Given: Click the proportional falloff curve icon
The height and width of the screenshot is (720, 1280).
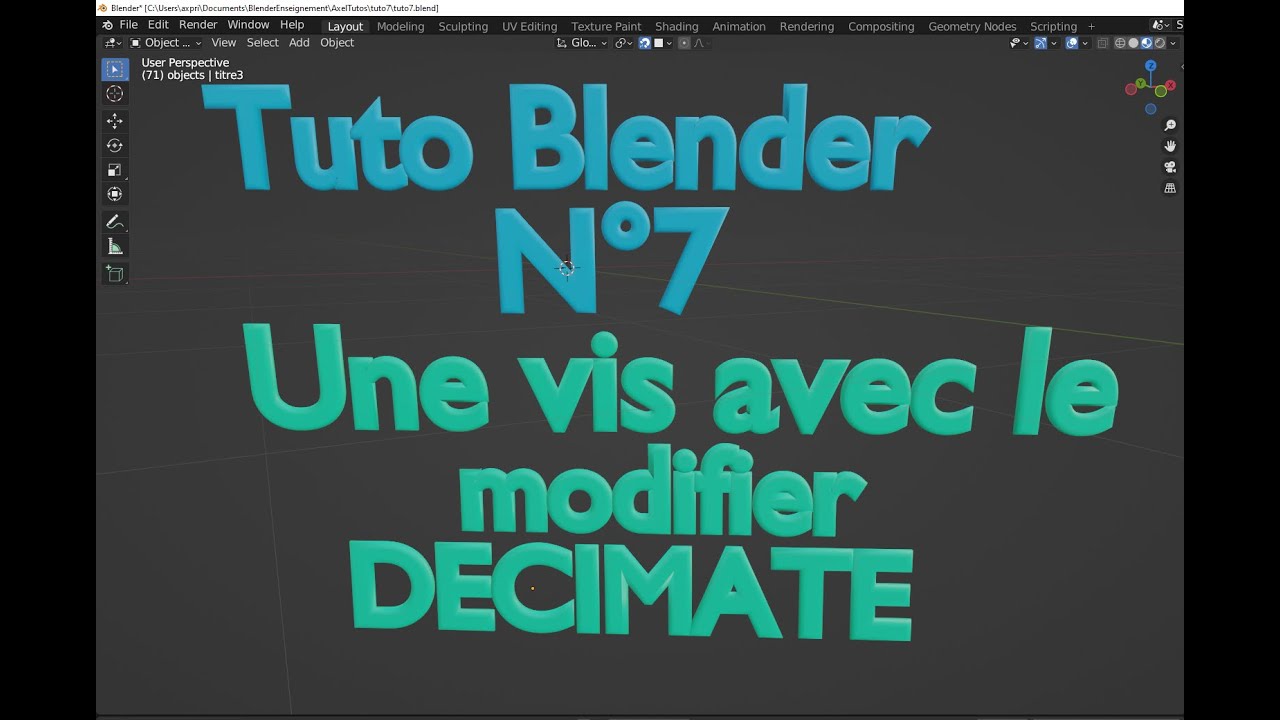Looking at the screenshot, I should [x=699, y=43].
